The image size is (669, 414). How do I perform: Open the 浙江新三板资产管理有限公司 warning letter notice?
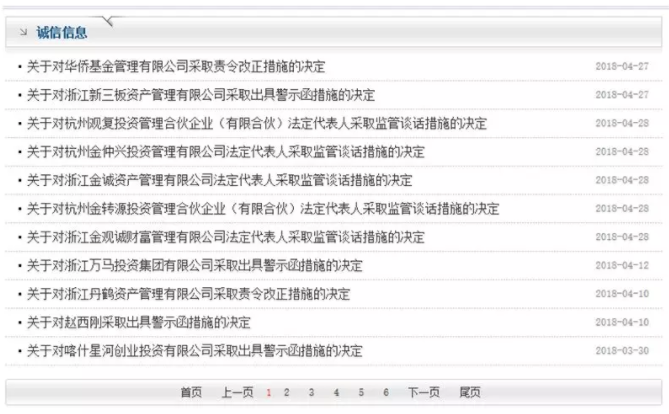point(200,95)
